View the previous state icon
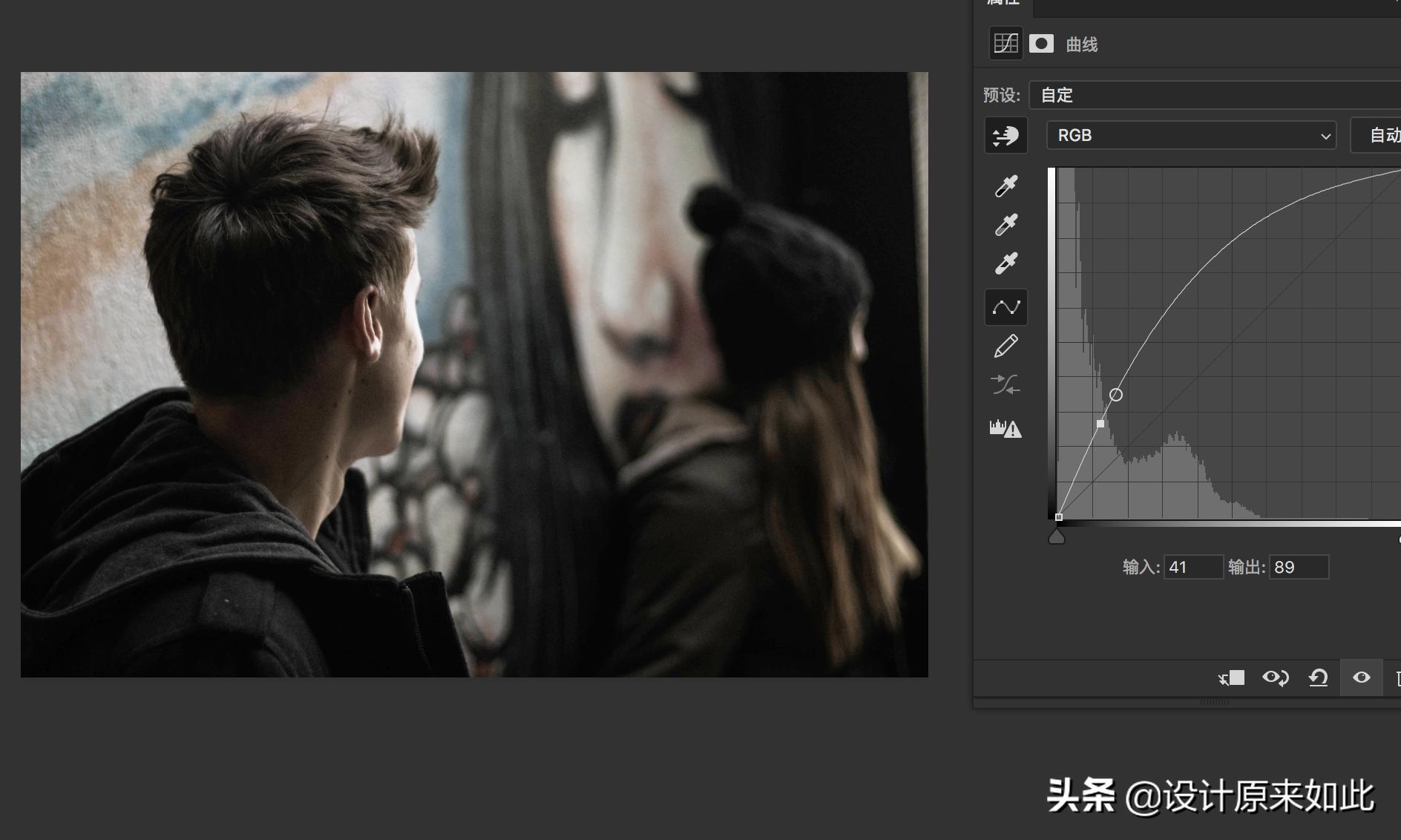The height and width of the screenshot is (840, 1401). [1276, 677]
